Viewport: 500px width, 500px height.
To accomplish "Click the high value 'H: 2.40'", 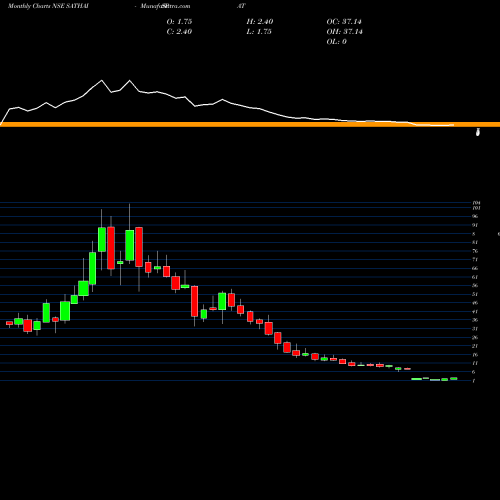I will [x=260, y=22].
